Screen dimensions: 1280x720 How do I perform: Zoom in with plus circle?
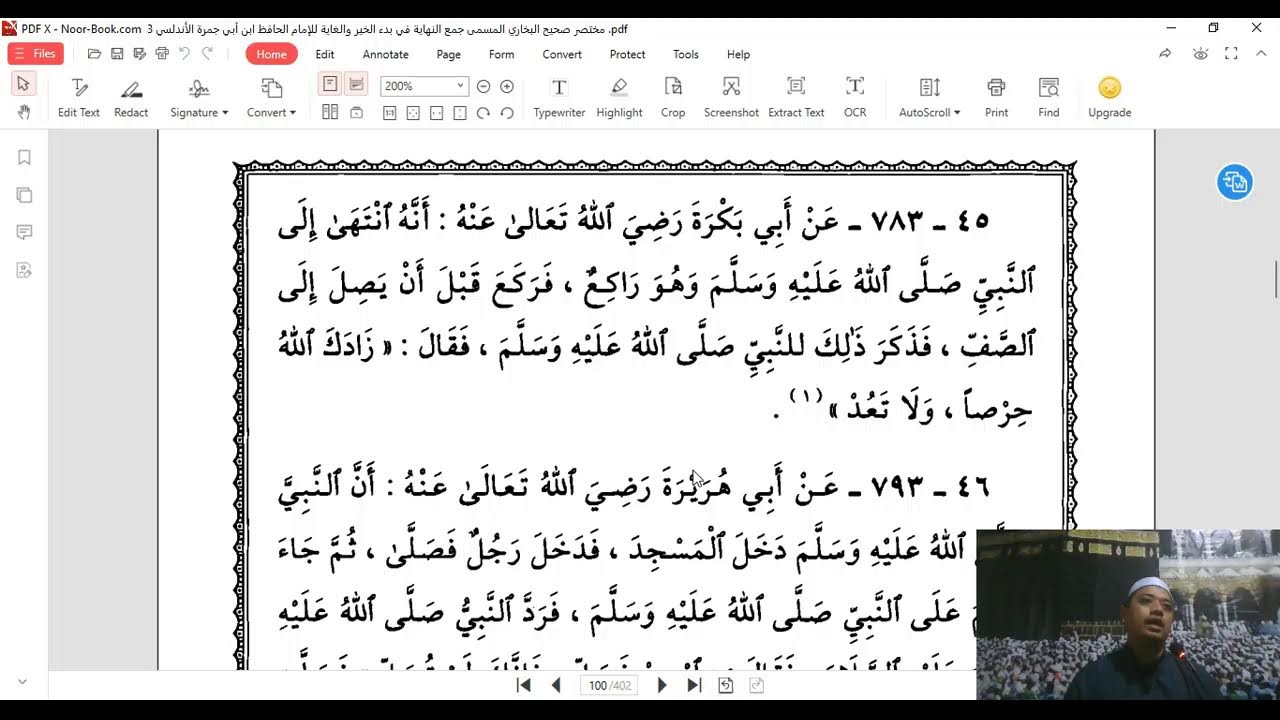coord(507,86)
